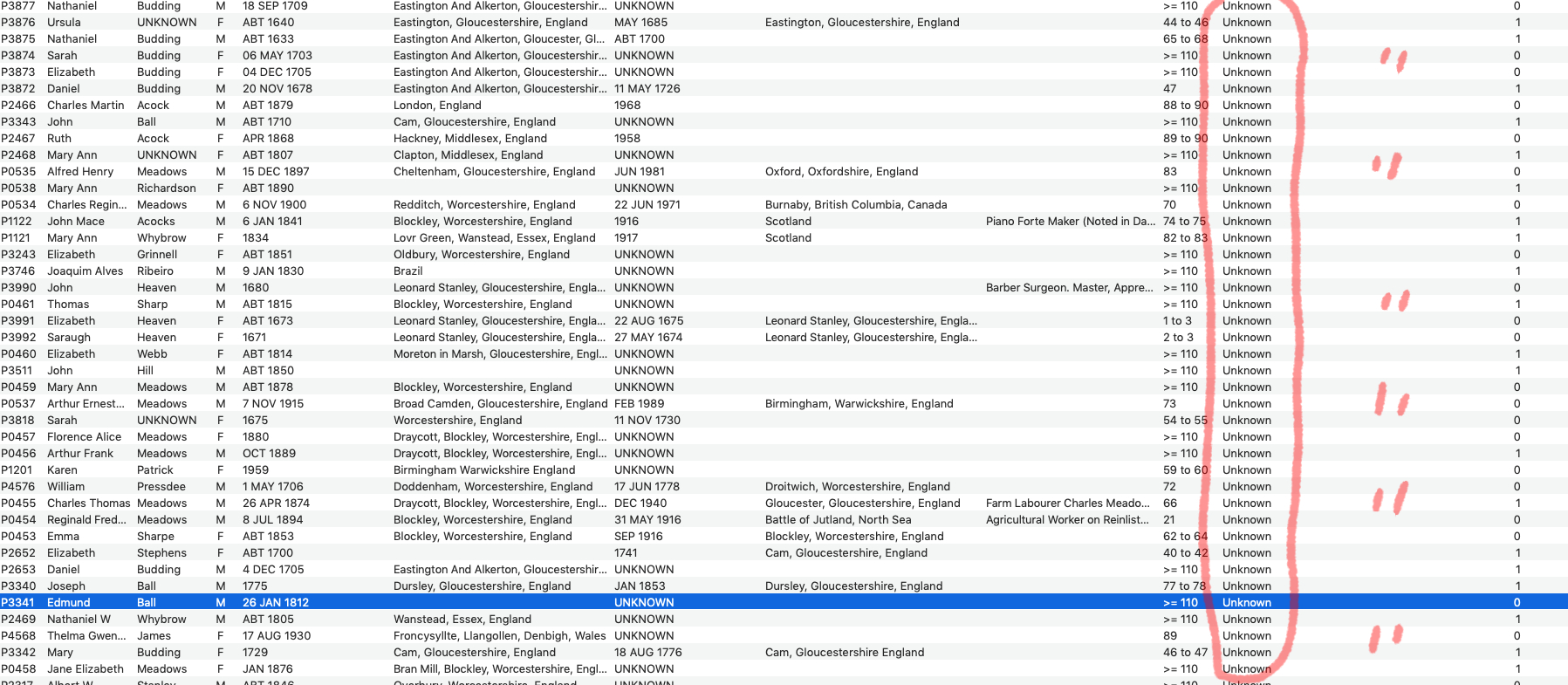This screenshot has height=685, width=1568.
Task: Click the Farm Labourer Charles Meadows note
Action: (1069, 503)
